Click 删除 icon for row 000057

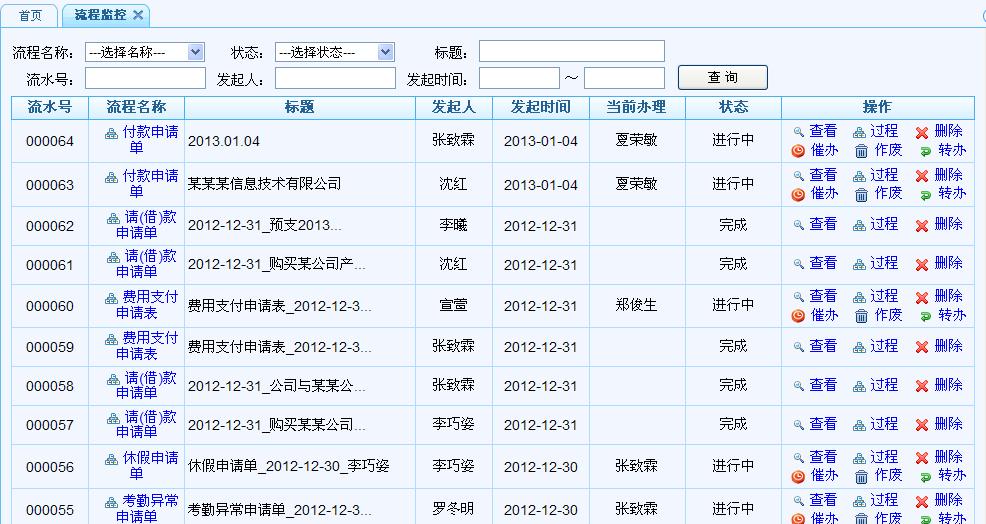(x=922, y=425)
